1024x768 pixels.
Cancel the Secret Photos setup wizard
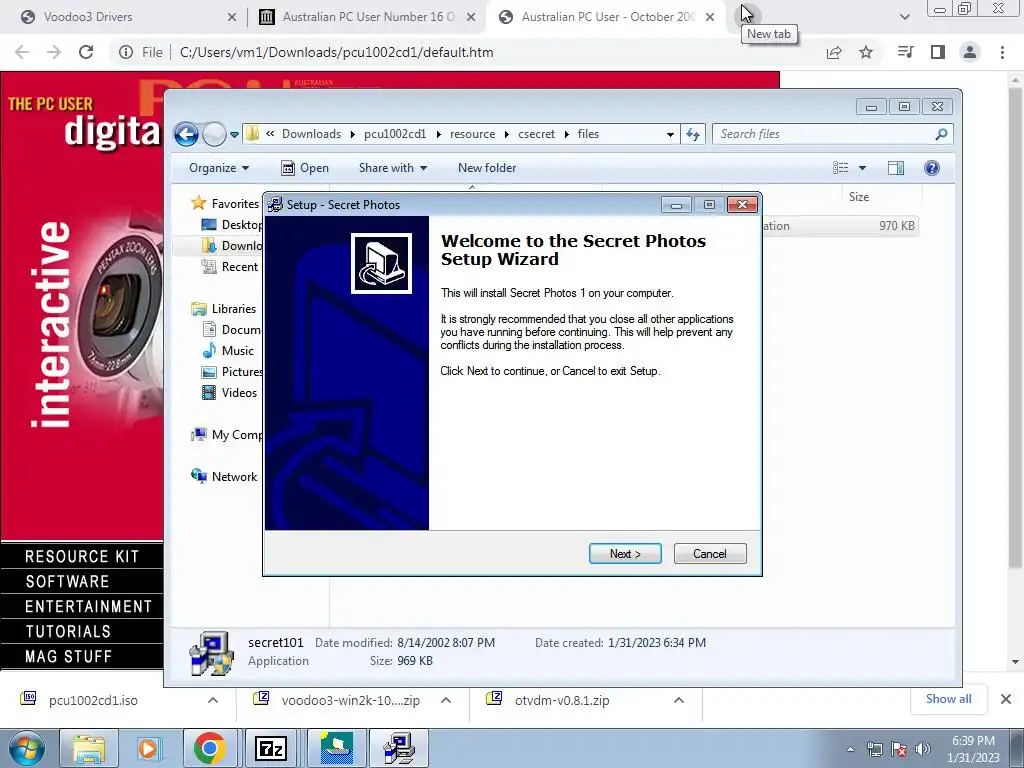[710, 554]
